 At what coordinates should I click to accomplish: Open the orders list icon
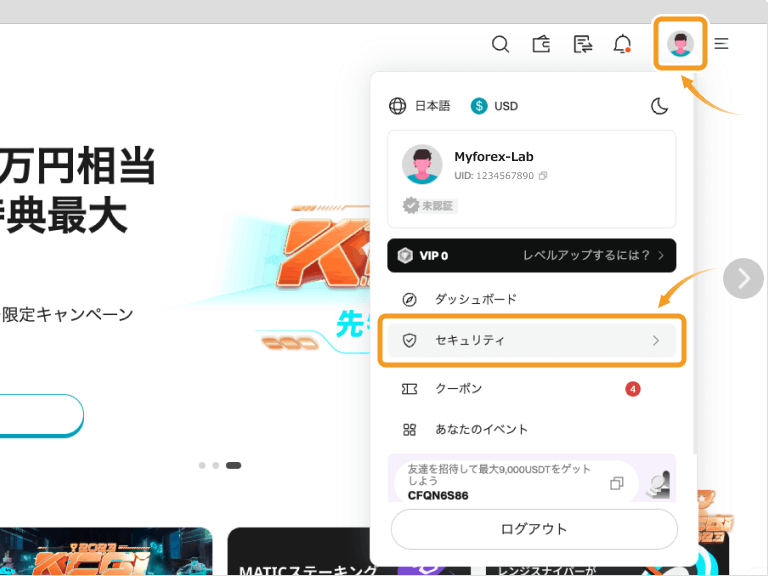coord(583,44)
